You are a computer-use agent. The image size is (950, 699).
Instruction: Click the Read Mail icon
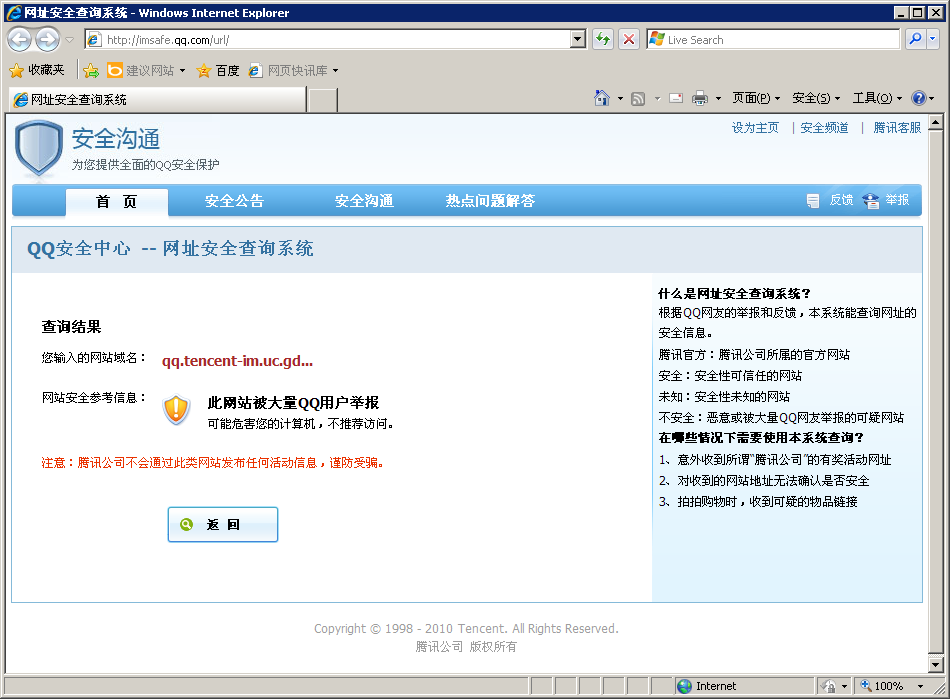(x=676, y=98)
